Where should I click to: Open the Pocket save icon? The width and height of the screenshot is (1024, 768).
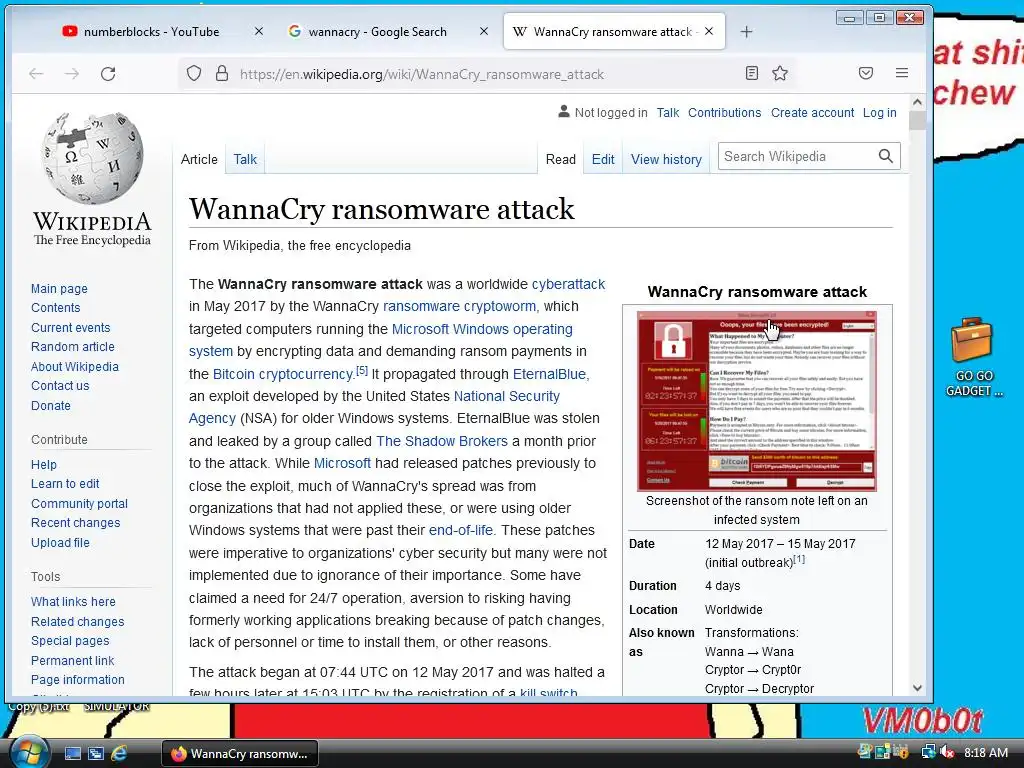[866, 73]
